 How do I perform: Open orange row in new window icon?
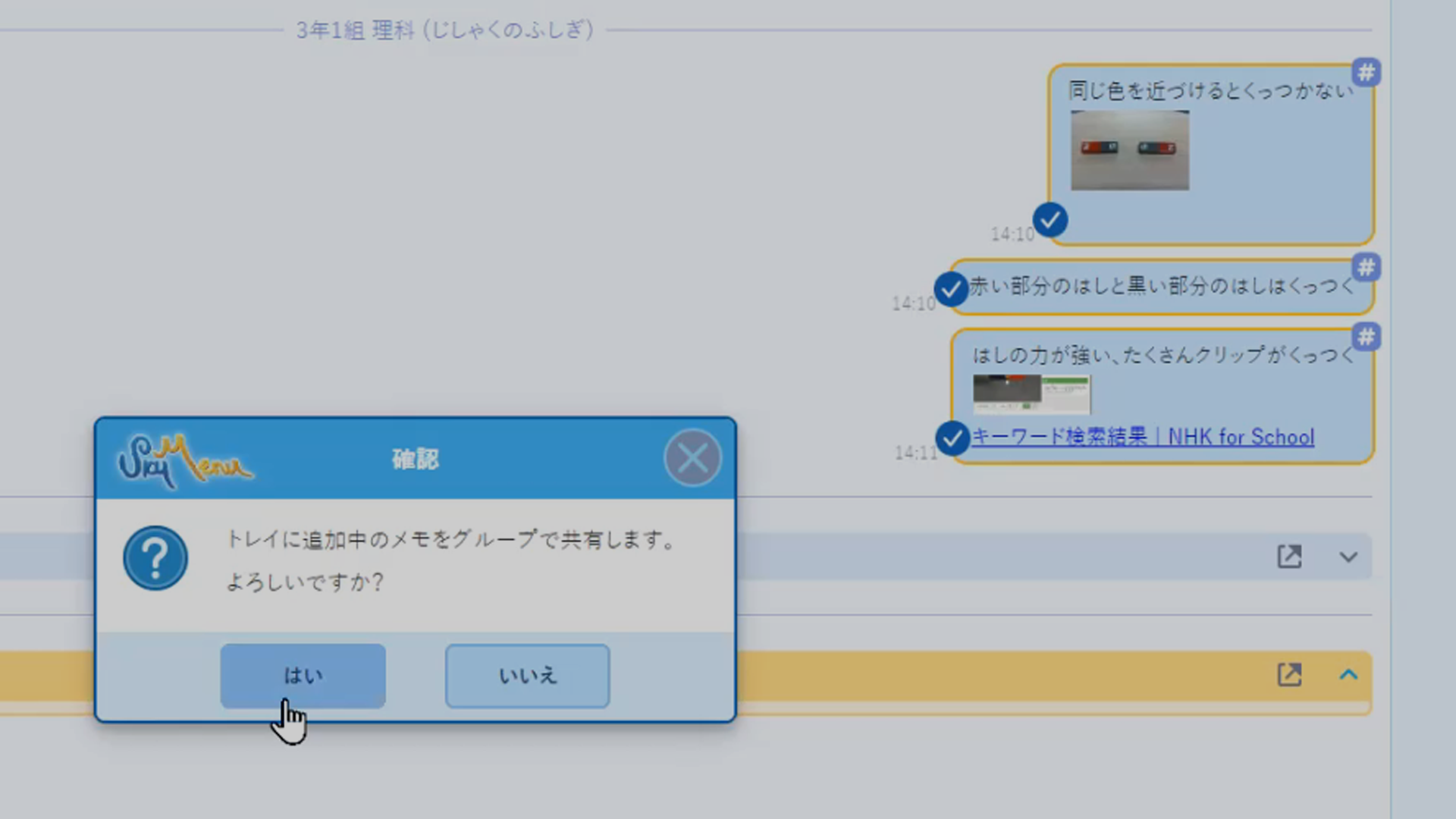[x=1289, y=674]
